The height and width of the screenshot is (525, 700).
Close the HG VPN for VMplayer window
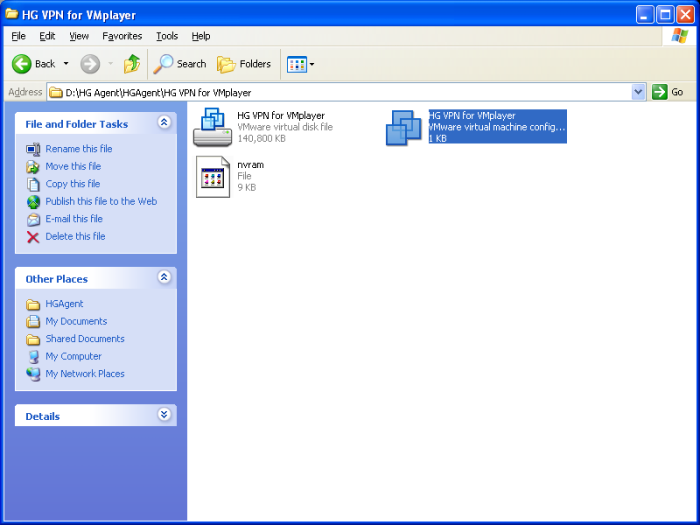point(685,14)
